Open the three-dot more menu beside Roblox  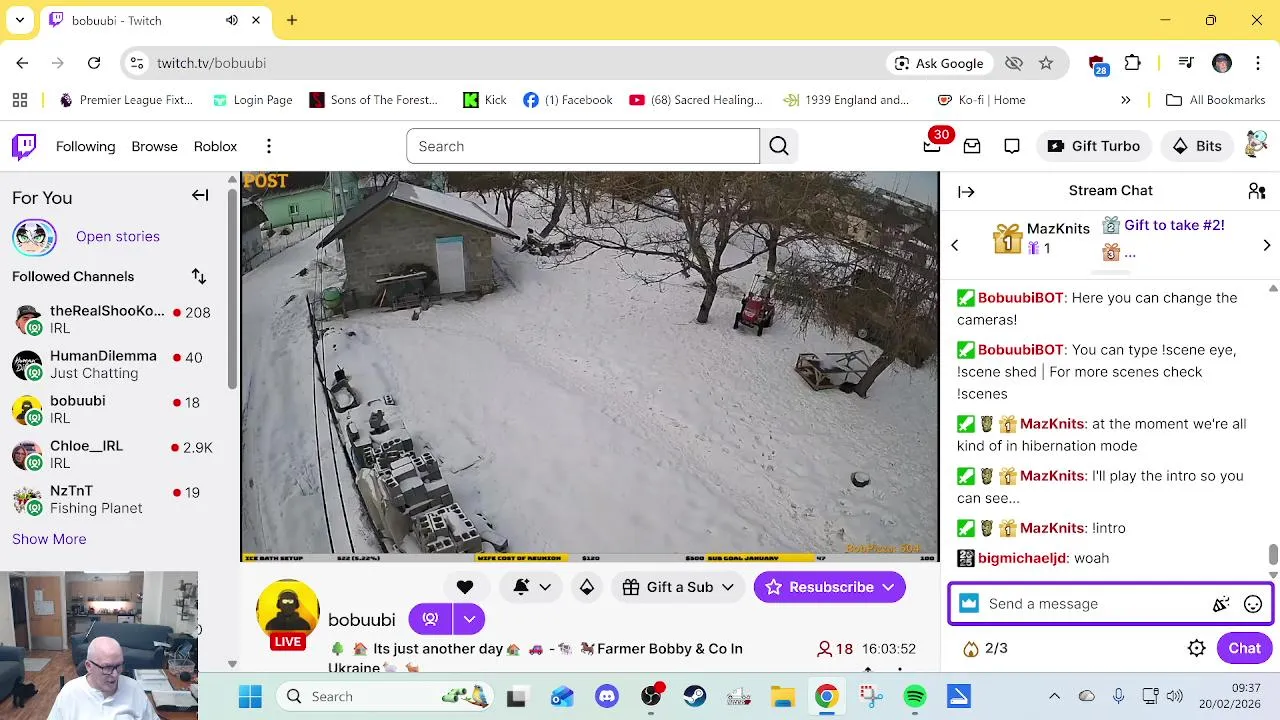click(x=269, y=146)
